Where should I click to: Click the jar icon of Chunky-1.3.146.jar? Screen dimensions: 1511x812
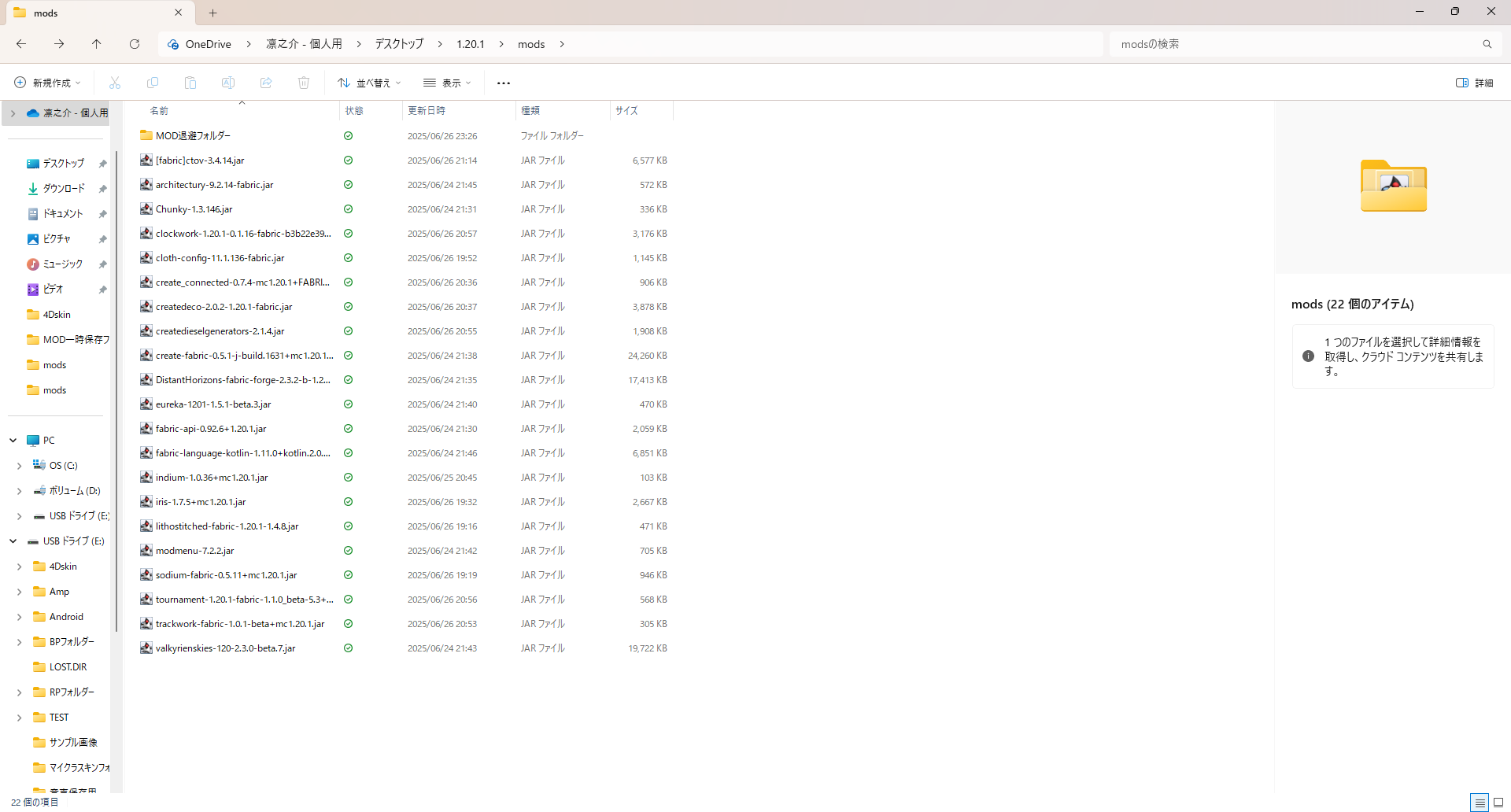[146, 209]
